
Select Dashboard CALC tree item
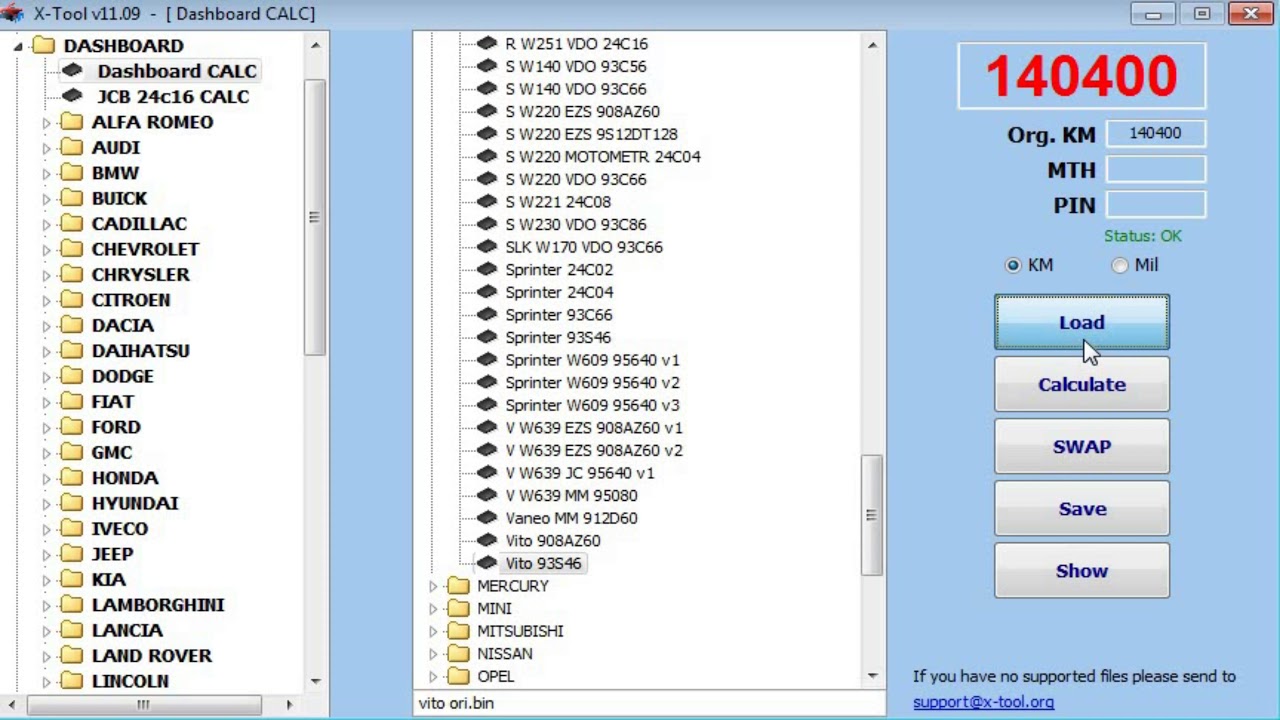pyautogui.click(x=177, y=71)
